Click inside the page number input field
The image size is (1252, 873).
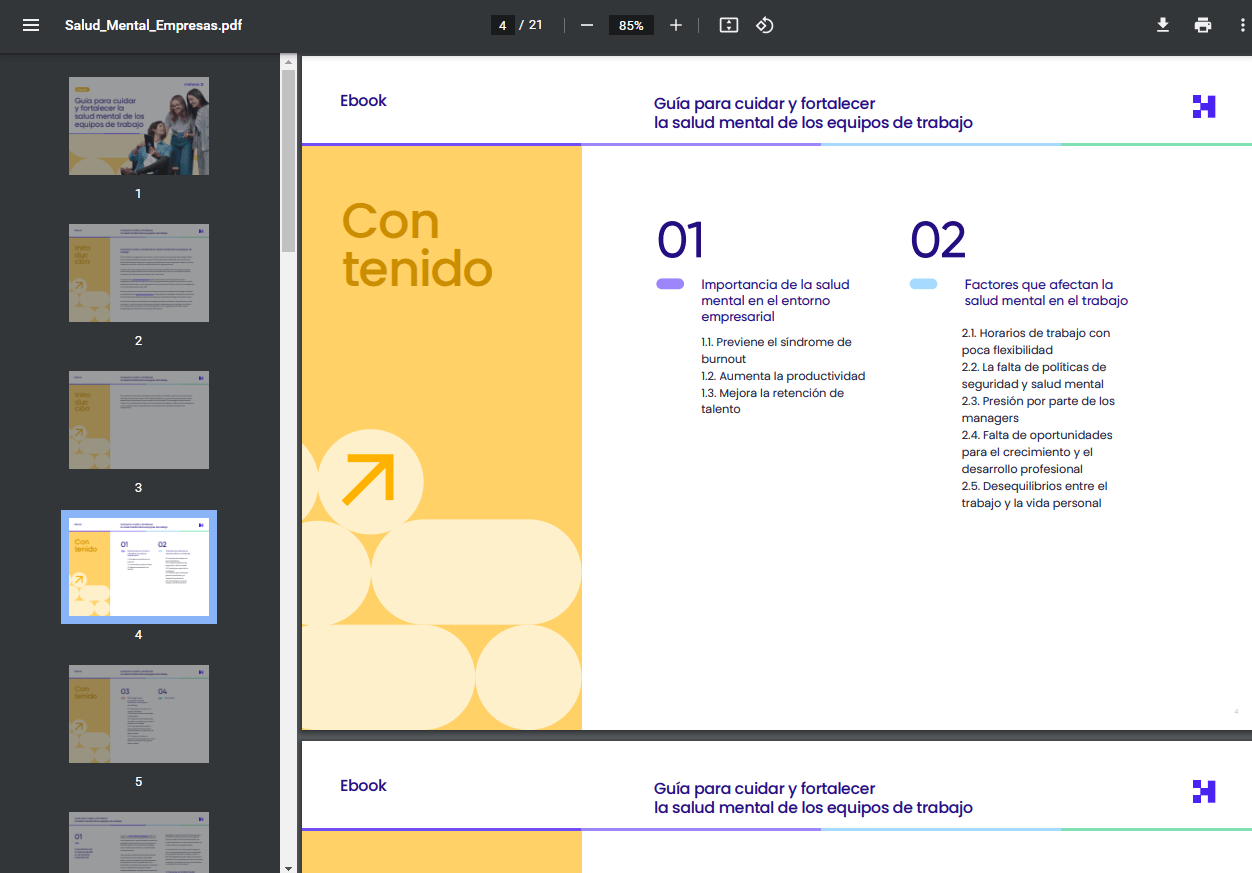502,25
